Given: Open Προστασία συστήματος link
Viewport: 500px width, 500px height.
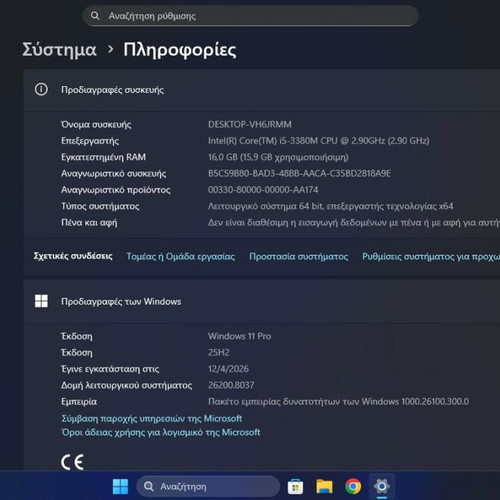Looking at the screenshot, I should (298, 256).
